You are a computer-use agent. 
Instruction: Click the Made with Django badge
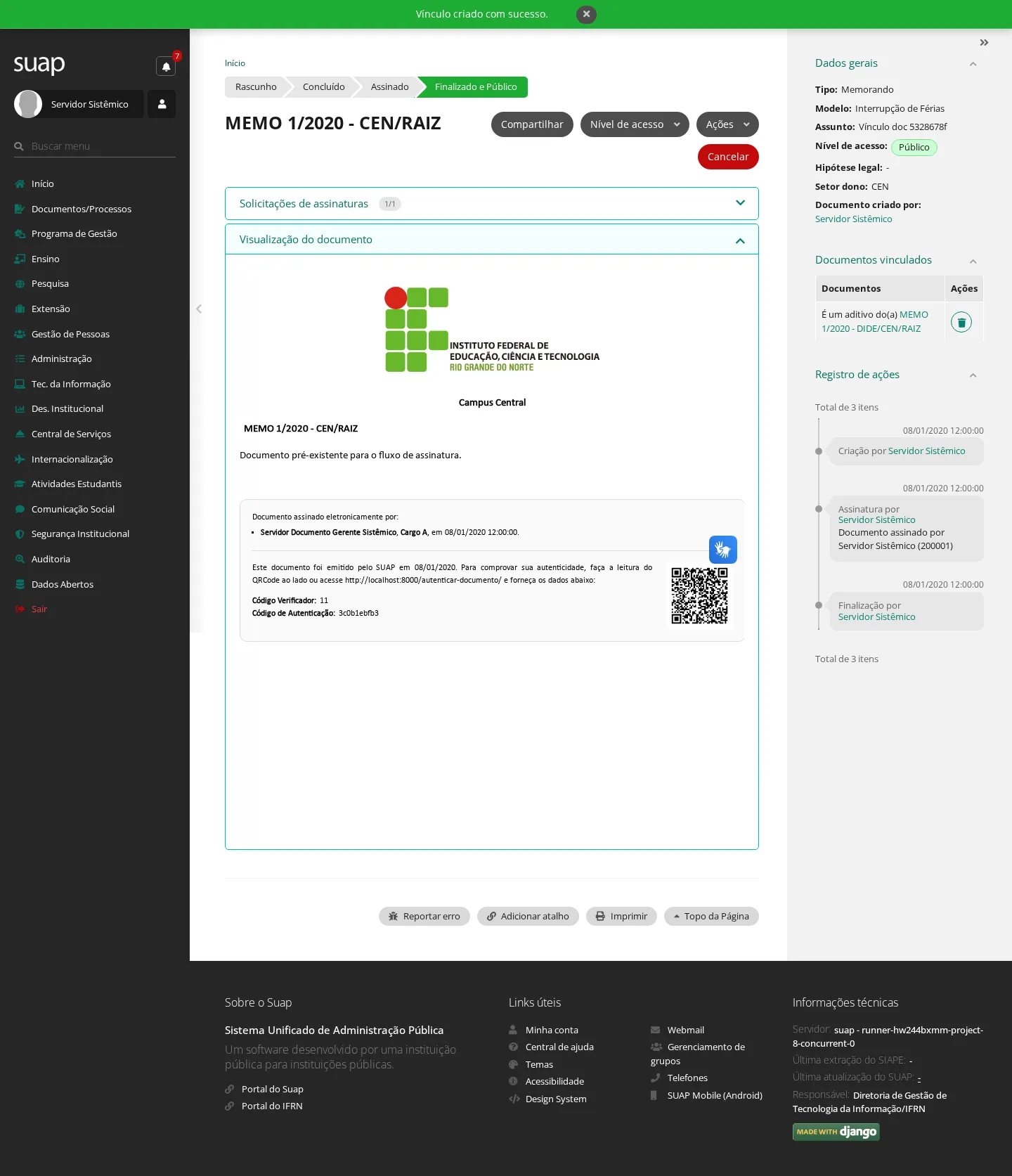[836, 1132]
